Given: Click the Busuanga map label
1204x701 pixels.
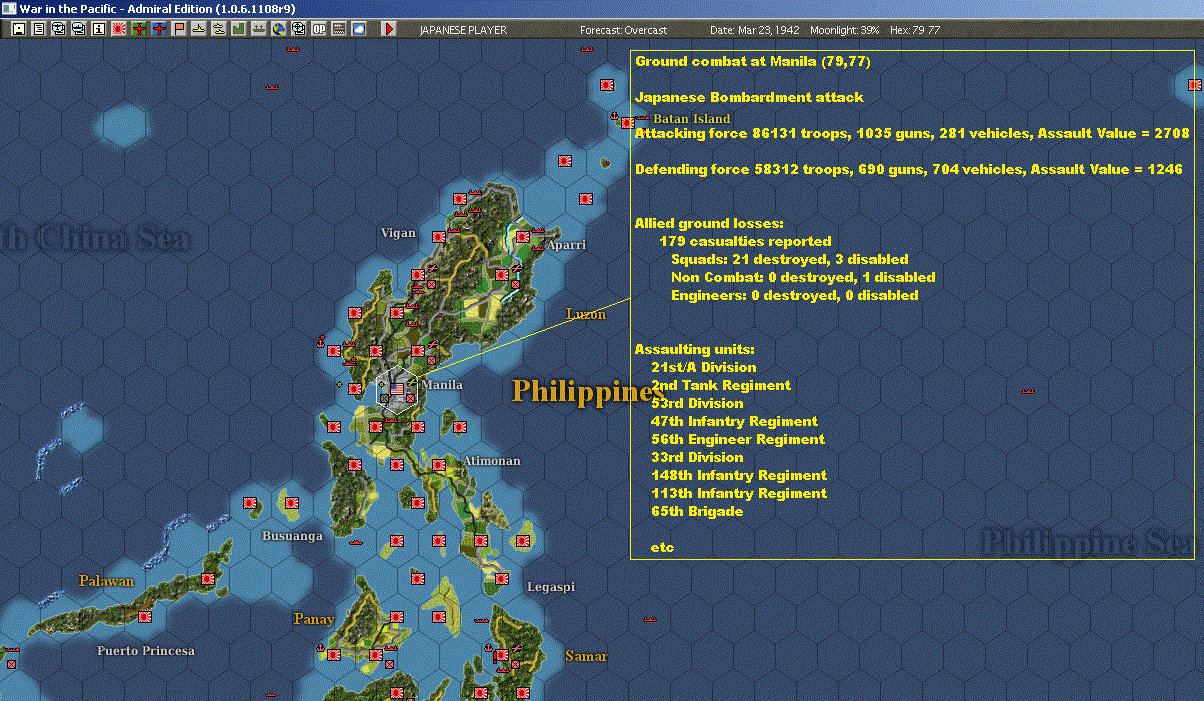Looking at the screenshot, I should [292, 536].
